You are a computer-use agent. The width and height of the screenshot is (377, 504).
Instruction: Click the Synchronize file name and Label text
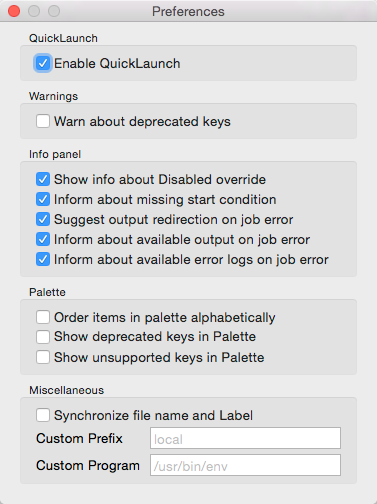153,416
